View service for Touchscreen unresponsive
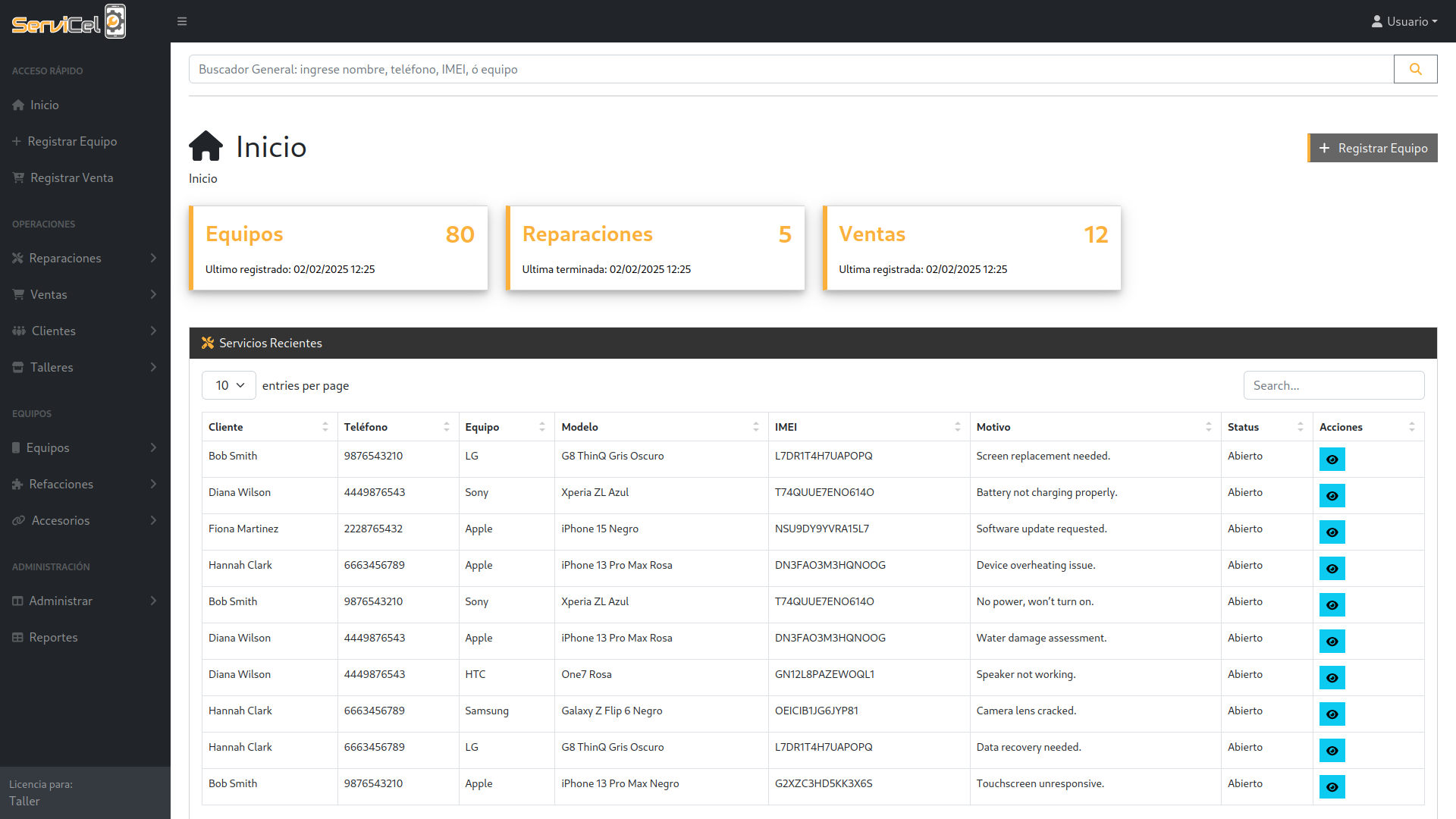This screenshot has width=1456, height=819. click(x=1332, y=787)
